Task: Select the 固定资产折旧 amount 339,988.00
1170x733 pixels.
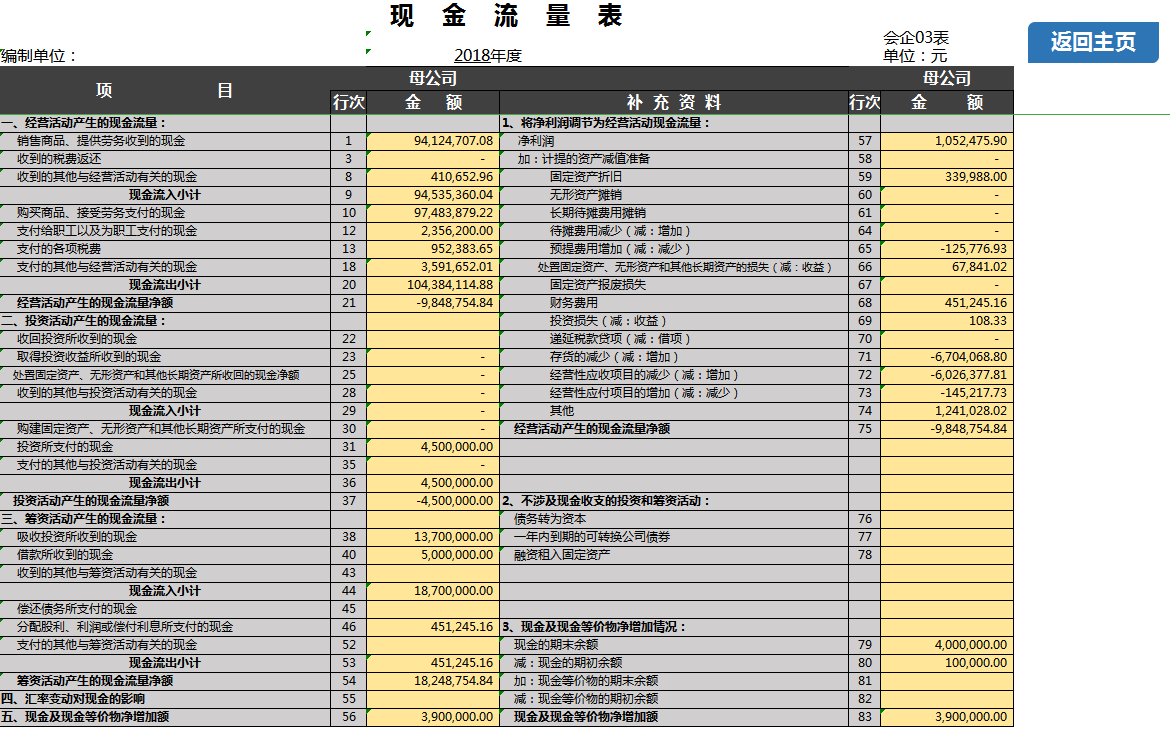Action: point(946,177)
